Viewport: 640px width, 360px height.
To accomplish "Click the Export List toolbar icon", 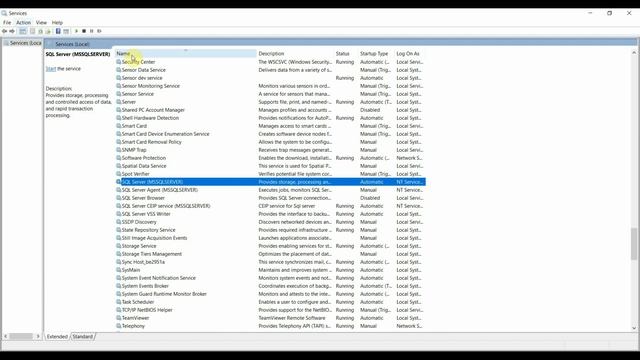I will 48,31.
